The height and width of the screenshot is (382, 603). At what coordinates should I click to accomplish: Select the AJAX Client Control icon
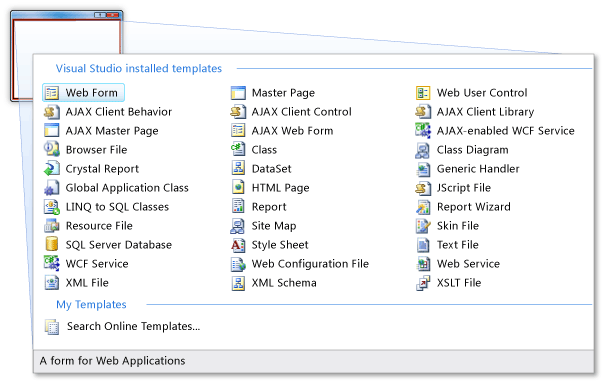[x=238, y=112]
